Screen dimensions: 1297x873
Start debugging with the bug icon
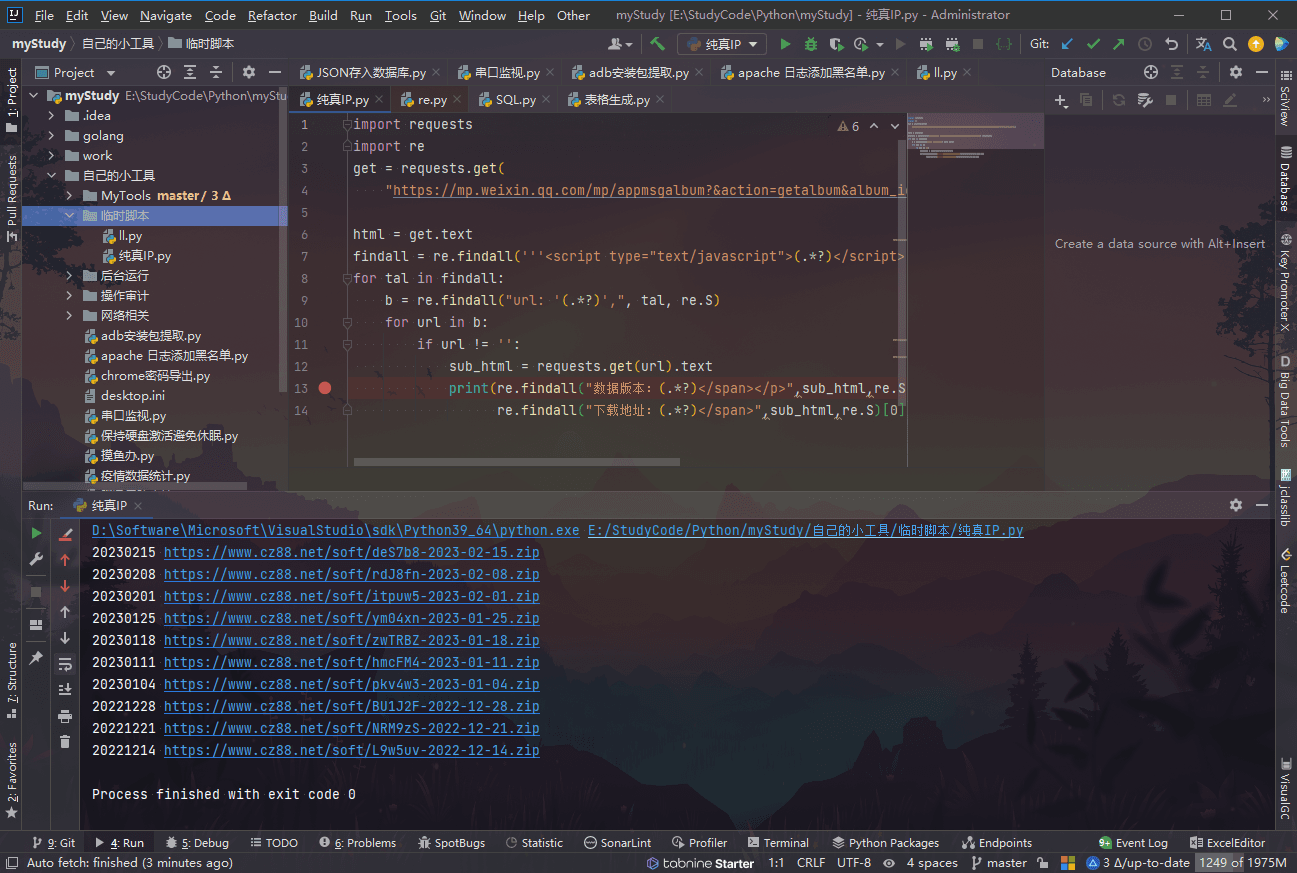tap(811, 44)
